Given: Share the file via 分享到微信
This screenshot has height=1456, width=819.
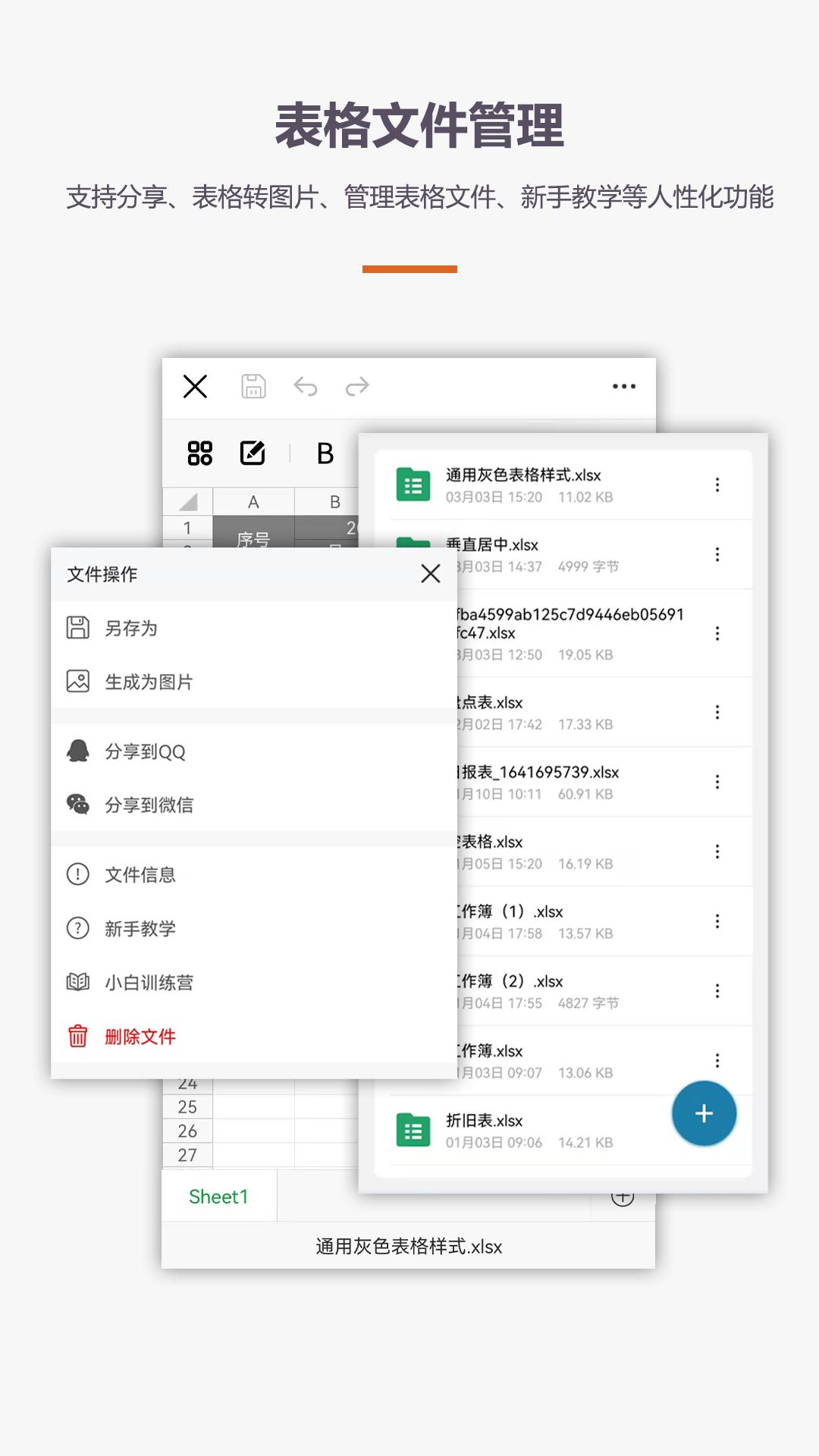Looking at the screenshot, I should pyautogui.click(x=148, y=805).
